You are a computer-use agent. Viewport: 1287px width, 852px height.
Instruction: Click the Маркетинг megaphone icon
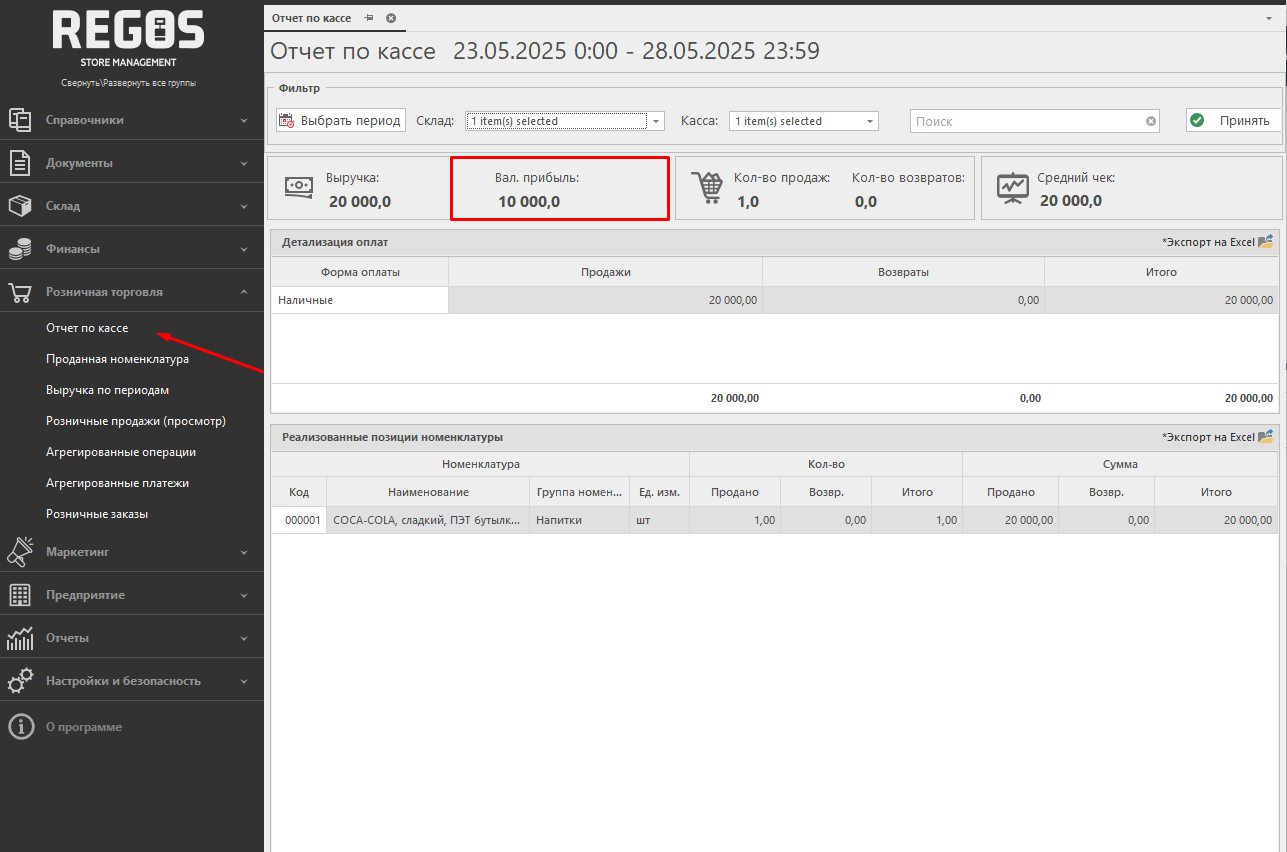[20, 551]
